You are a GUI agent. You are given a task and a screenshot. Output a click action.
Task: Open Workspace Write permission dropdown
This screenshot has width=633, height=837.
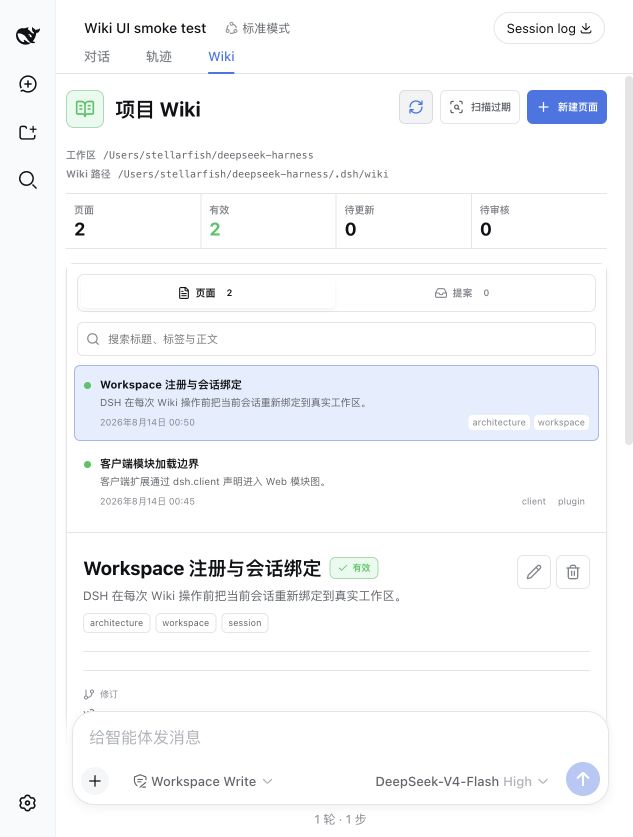click(203, 781)
